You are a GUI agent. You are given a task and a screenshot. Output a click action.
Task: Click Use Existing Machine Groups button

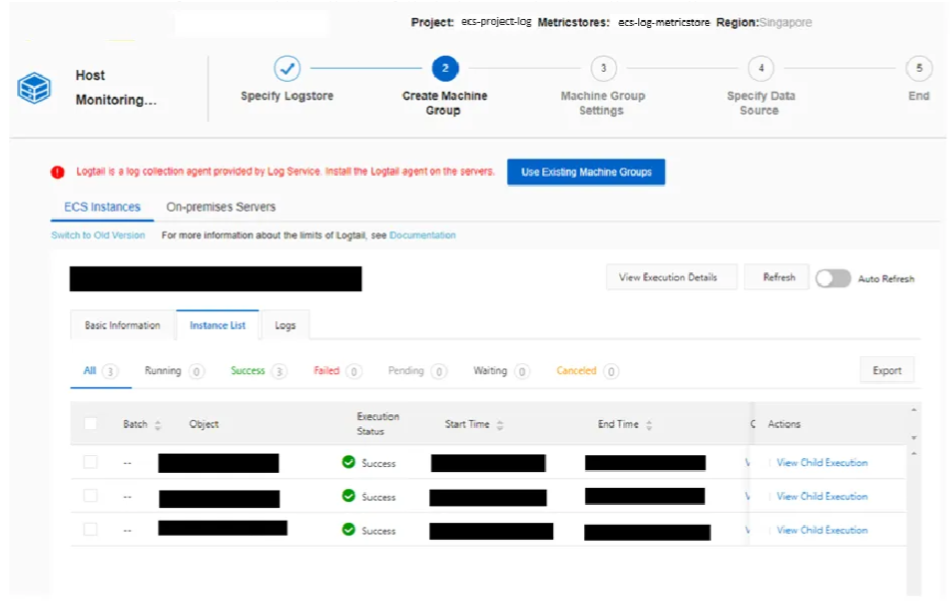click(x=586, y=172)
